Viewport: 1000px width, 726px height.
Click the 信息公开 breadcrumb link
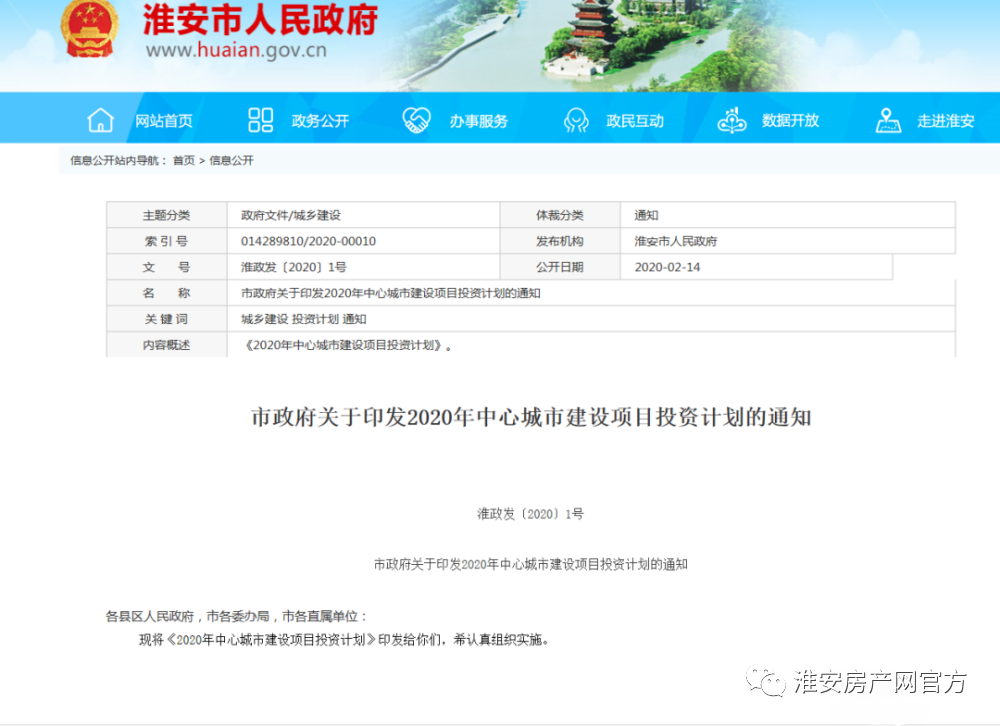231,160
